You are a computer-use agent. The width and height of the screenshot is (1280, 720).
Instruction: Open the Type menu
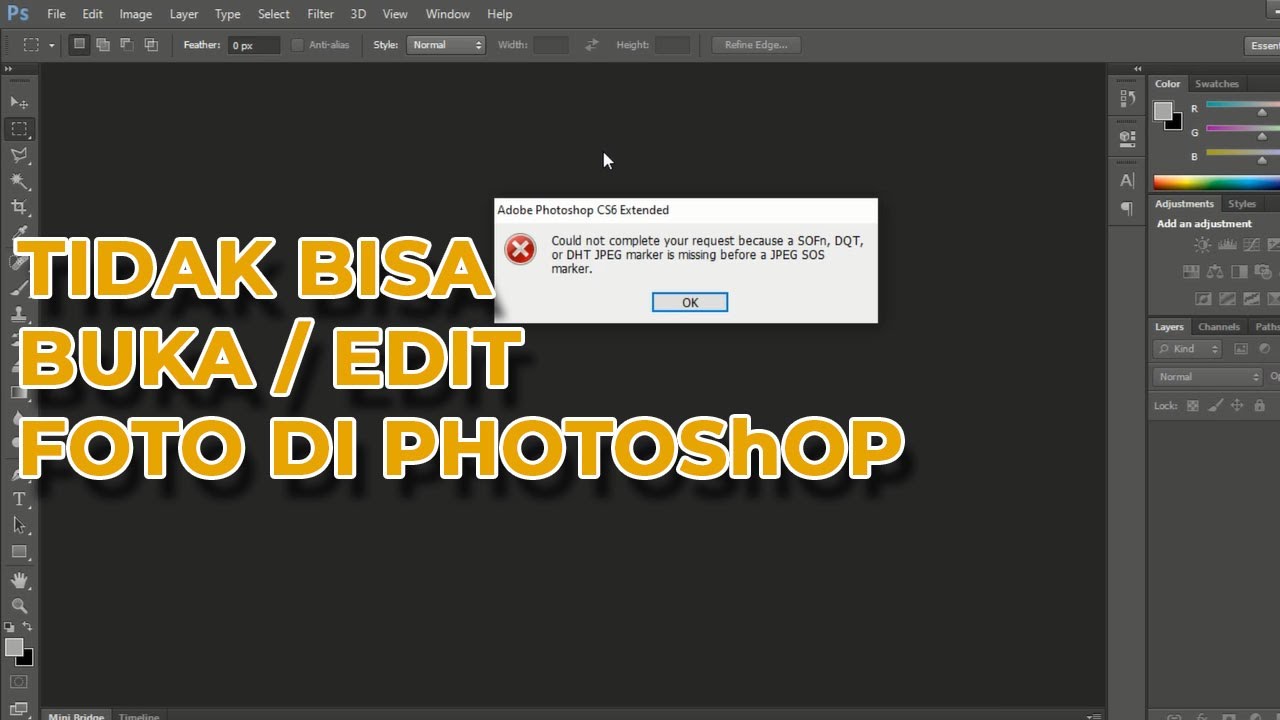pyautogui.click(x=228, y=14)
